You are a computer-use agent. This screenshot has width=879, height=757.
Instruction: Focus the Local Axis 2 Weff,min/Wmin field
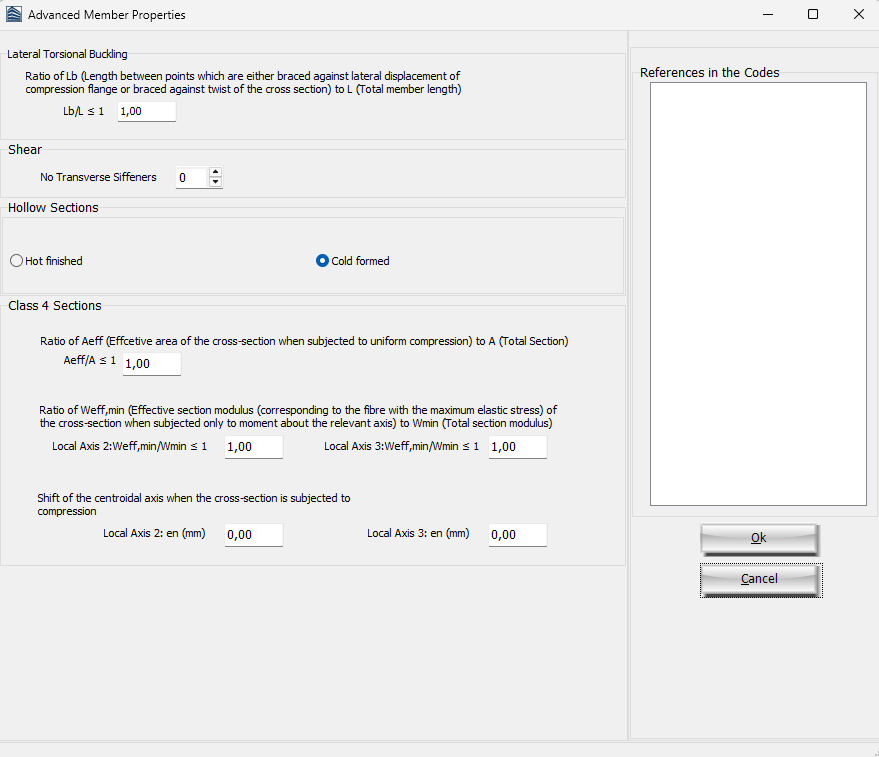[x=254, y=447]
